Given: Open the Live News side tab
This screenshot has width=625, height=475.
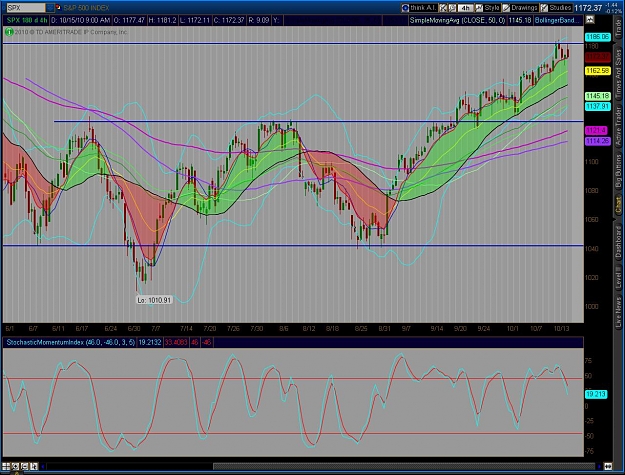Looking at the screenshot, I should click(618, 313).
